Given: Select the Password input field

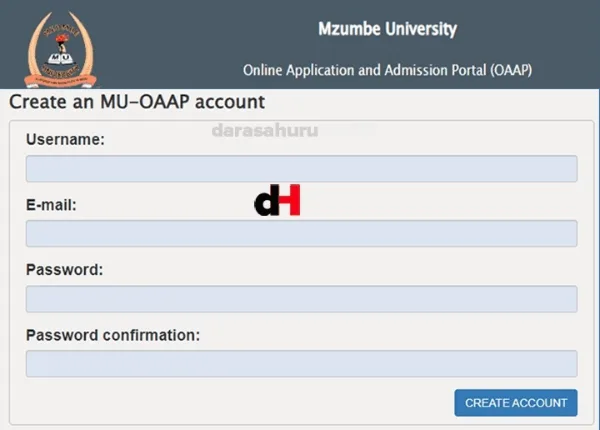Looking at the screenshot, I should tap(302, 299).
